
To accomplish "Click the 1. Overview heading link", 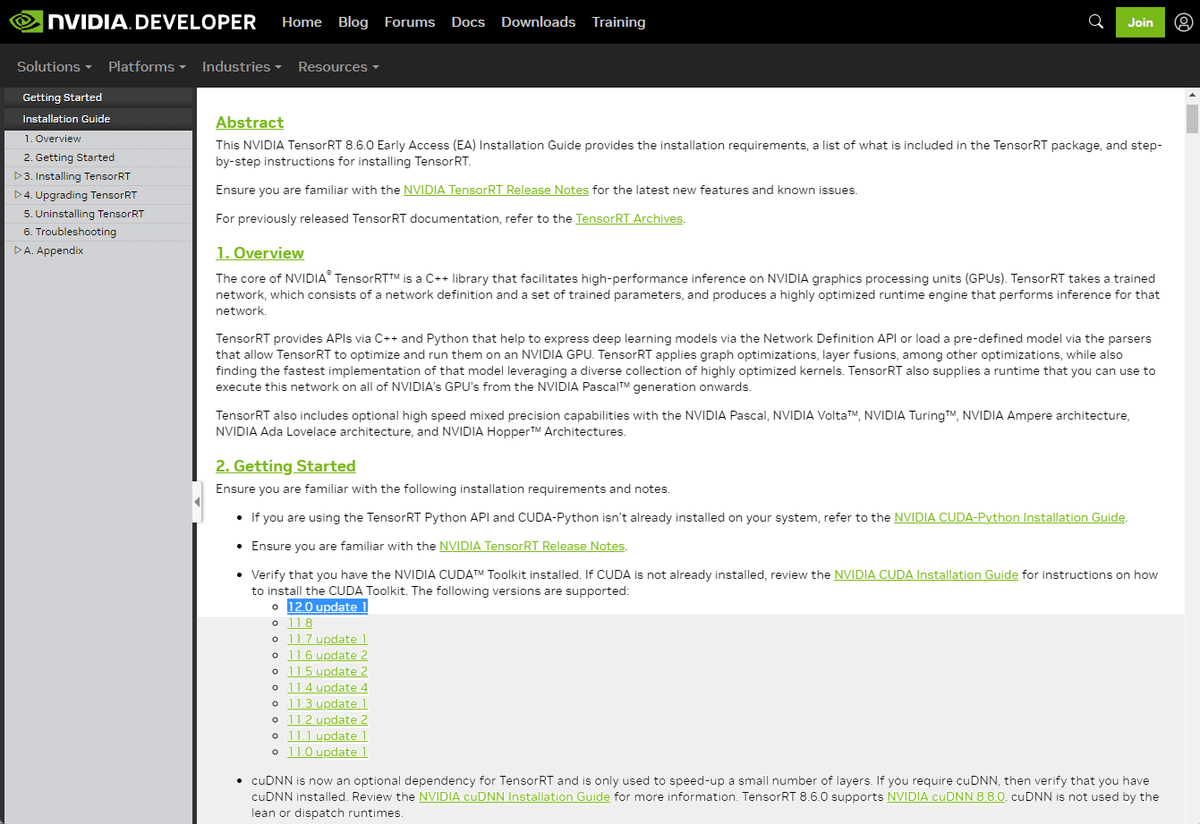I will point(260,253).
